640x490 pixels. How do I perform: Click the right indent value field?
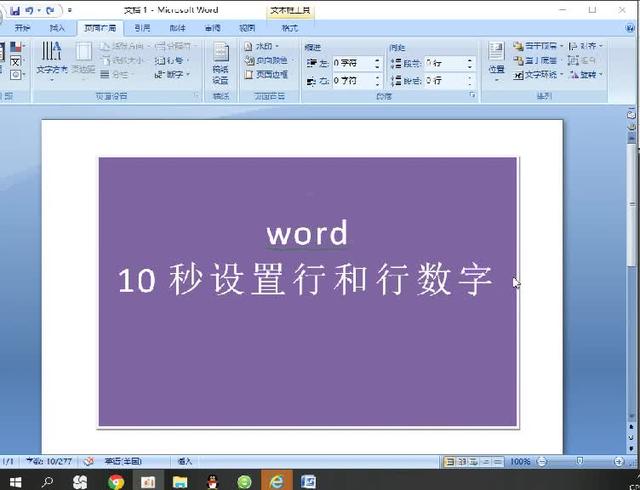click(x=353, y=81)
